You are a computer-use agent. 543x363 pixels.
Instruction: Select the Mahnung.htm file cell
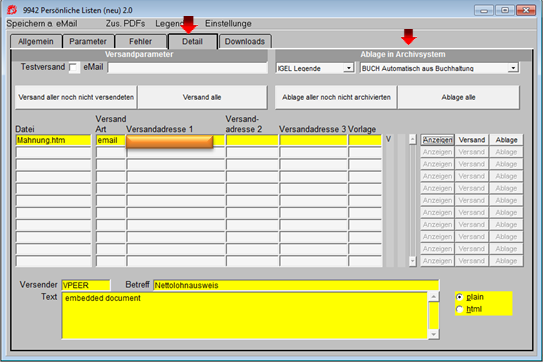53,140
